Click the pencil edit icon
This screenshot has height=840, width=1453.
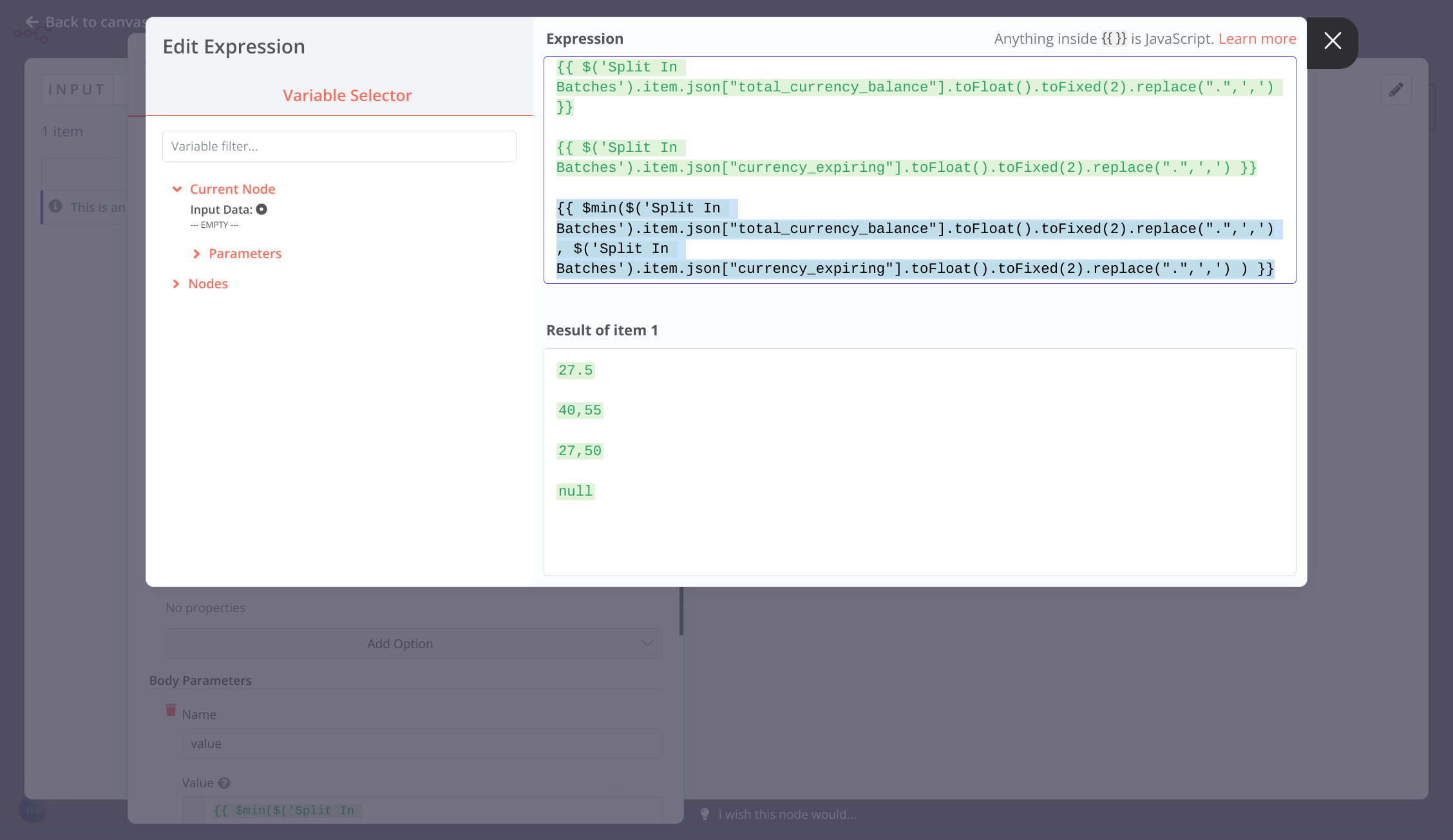pyautogui.click(x=1396, y=89)
